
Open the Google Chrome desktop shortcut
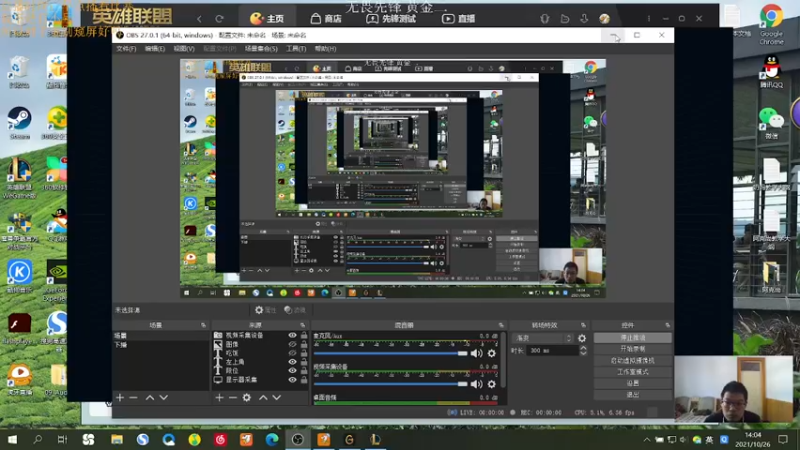771,23
